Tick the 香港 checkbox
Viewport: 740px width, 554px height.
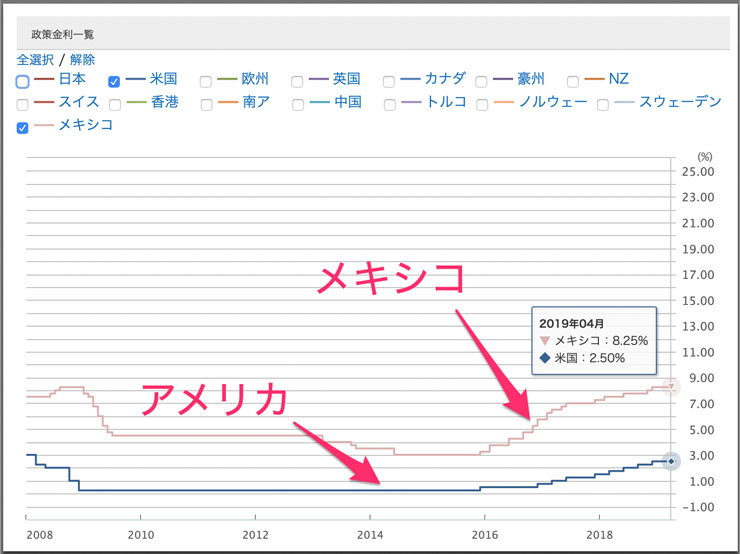click(115, 105)
